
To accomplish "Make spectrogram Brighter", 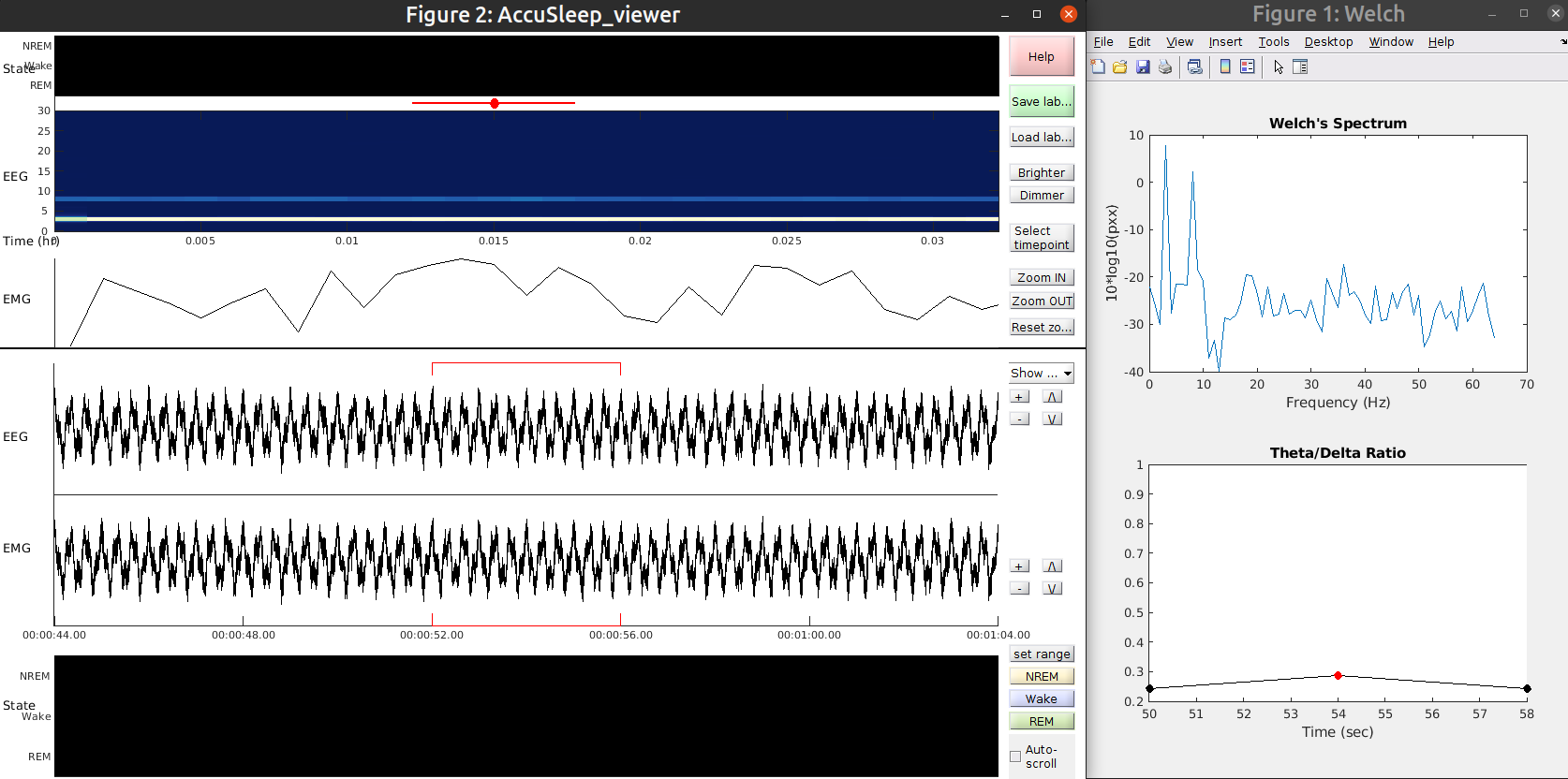I will pos(1042,172).
